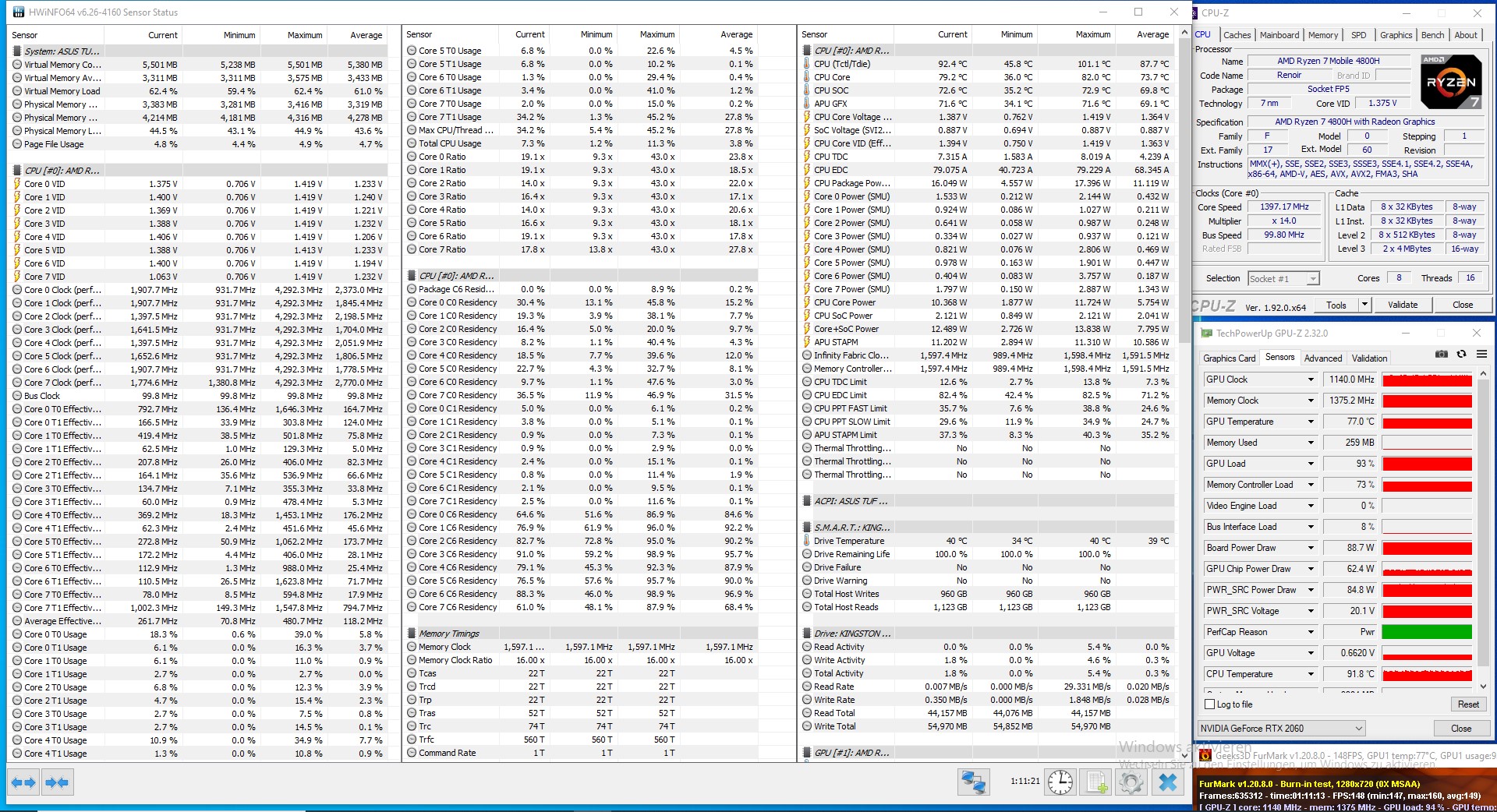
Task: Click the FurMark icon in Geeks3D title bar
Action: pos(1205,755)
